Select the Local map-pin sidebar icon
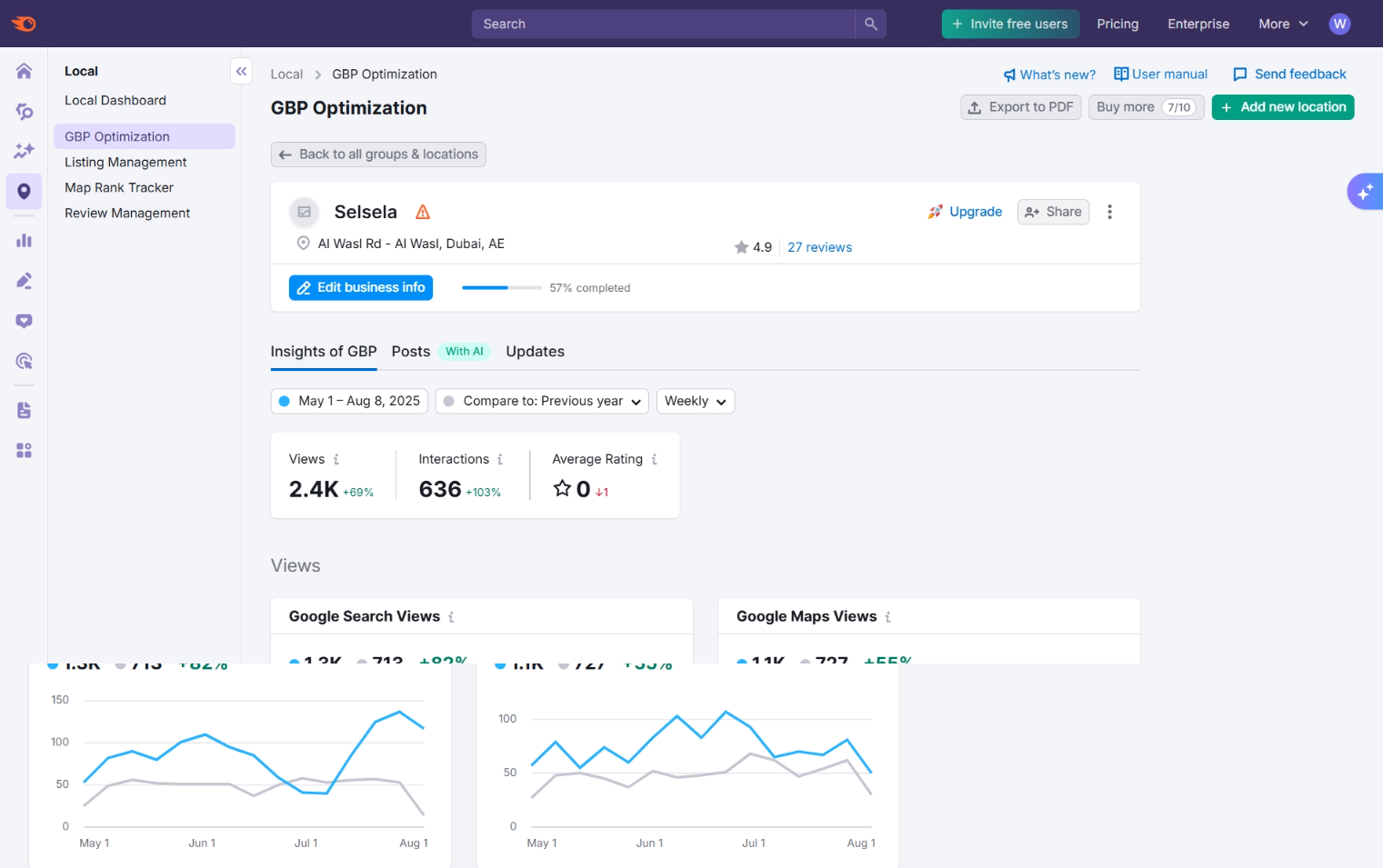This screenshot has width=1383, height=868. (x=24, y=191)
